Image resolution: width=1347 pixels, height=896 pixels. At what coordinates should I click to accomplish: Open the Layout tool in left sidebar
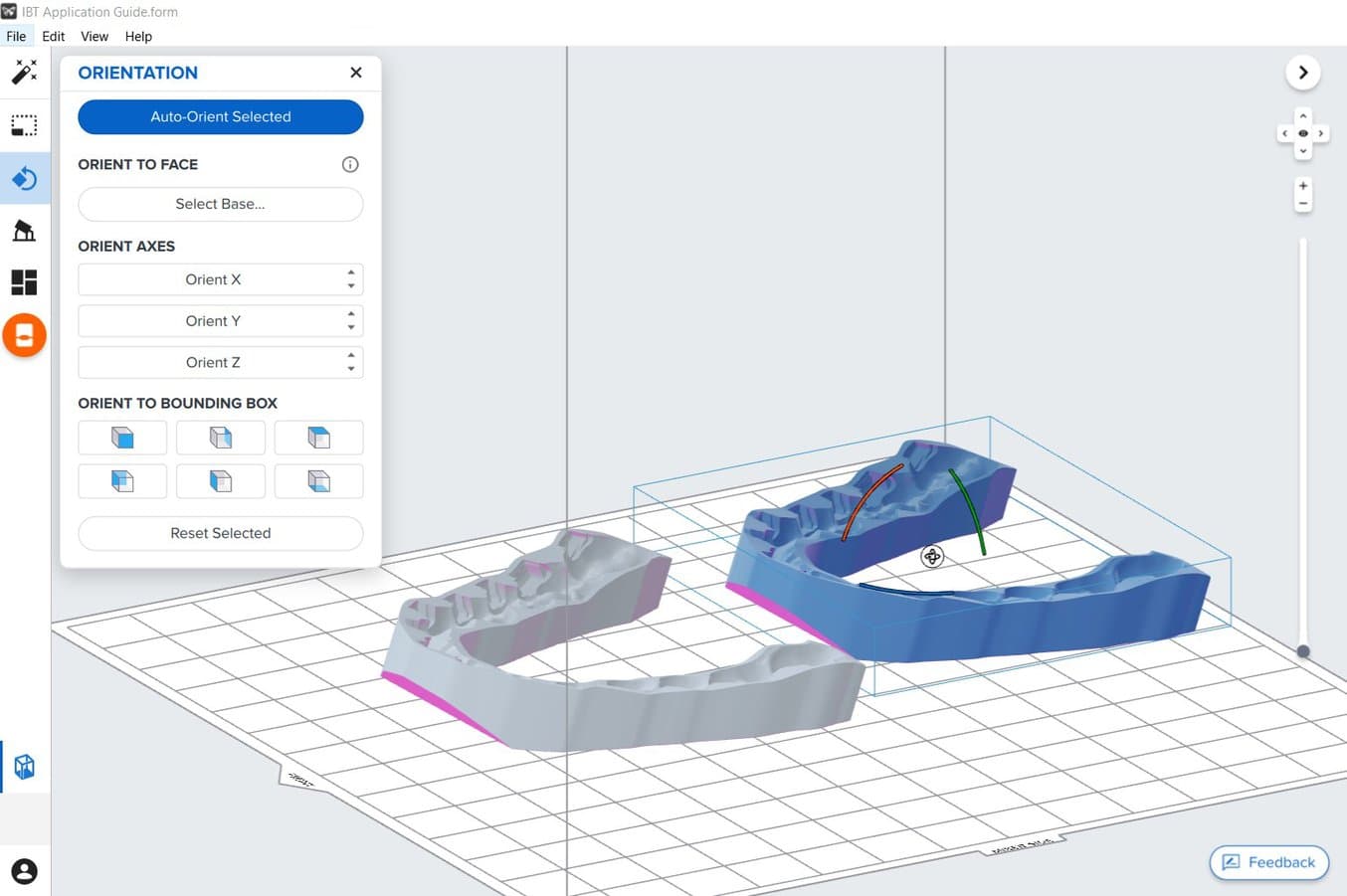click(x=24, y=282)
